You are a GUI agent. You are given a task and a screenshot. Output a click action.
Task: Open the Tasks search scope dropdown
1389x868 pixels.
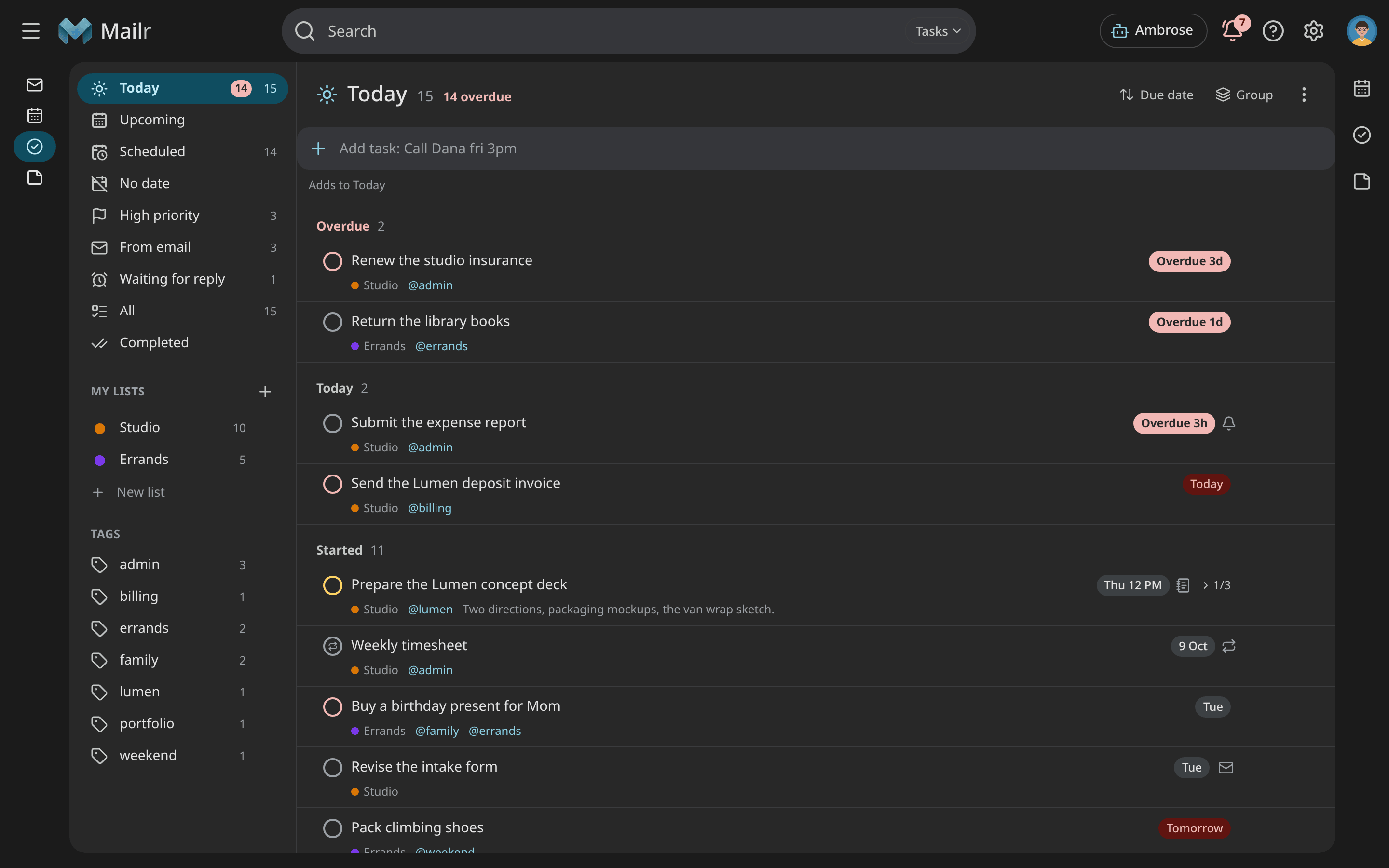click(937, 31)
